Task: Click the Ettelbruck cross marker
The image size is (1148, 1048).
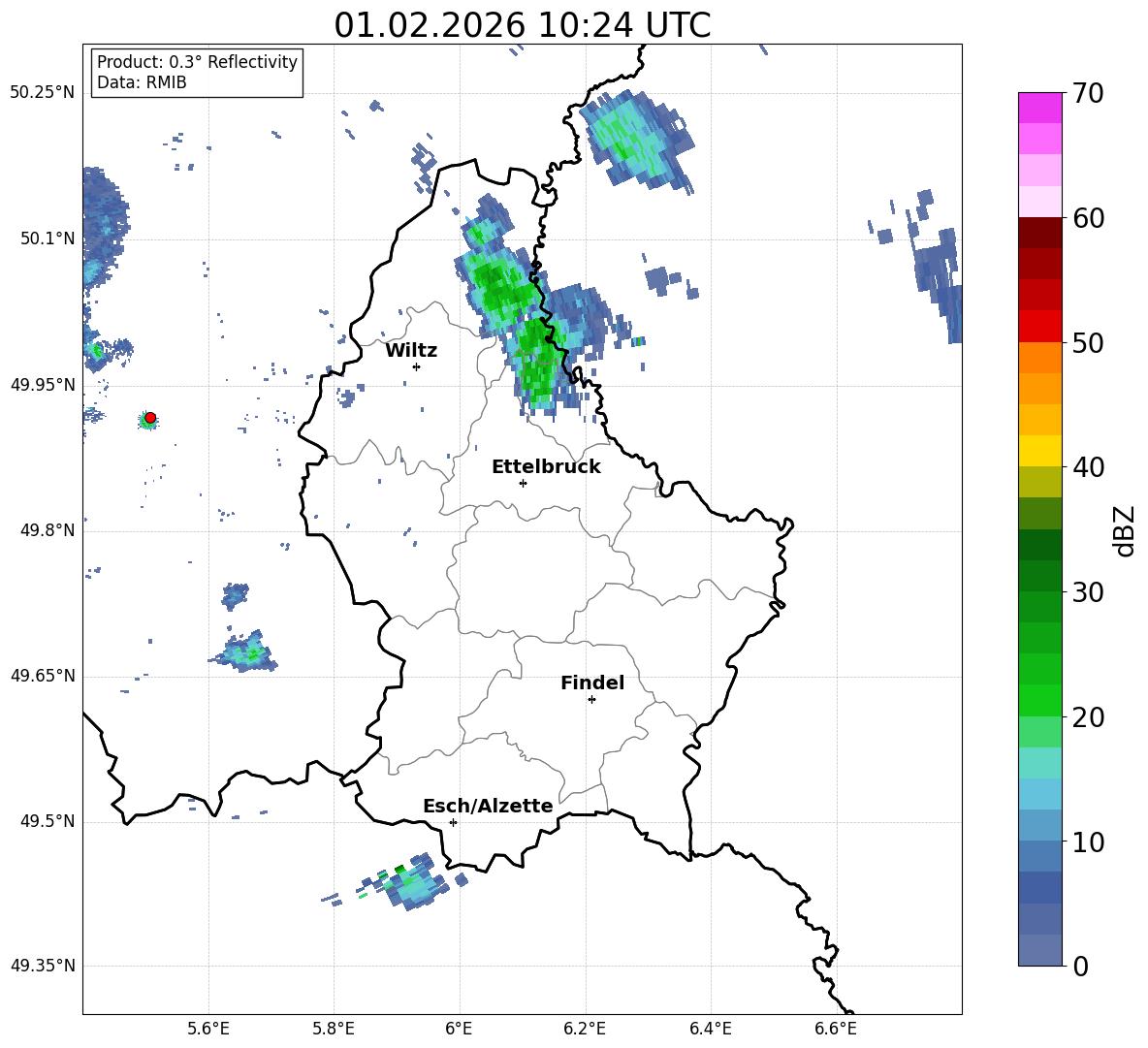Action: [x=523, y=483]
